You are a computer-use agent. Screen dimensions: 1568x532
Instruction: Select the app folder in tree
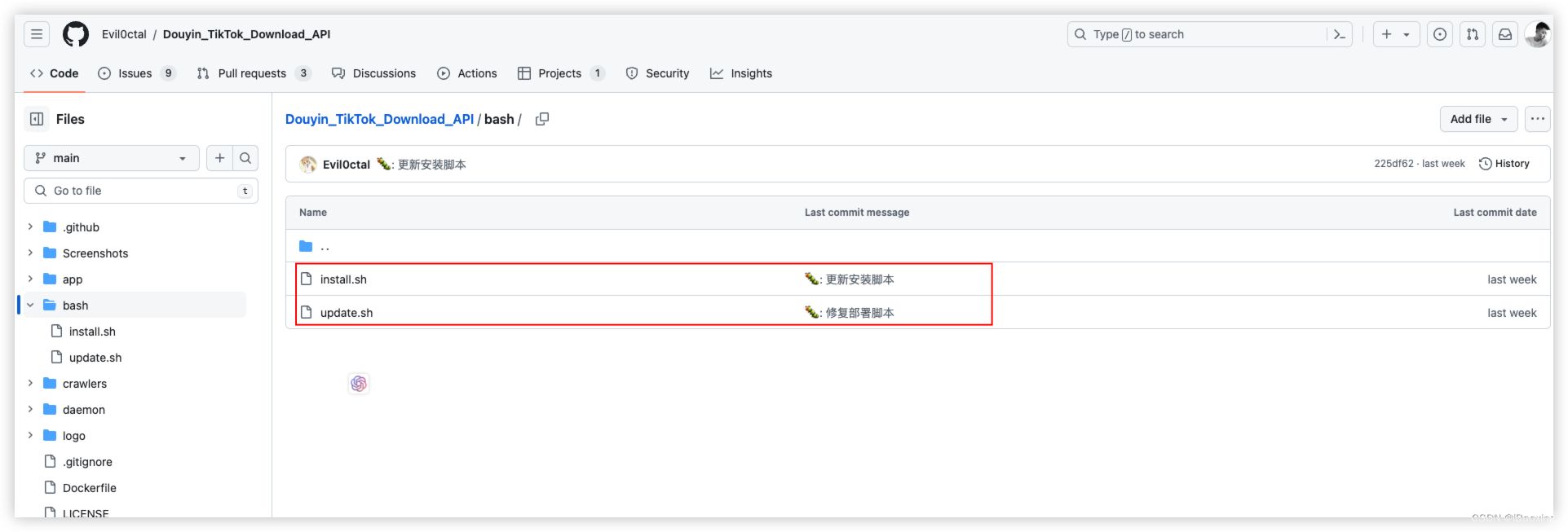tap(73, 279)
